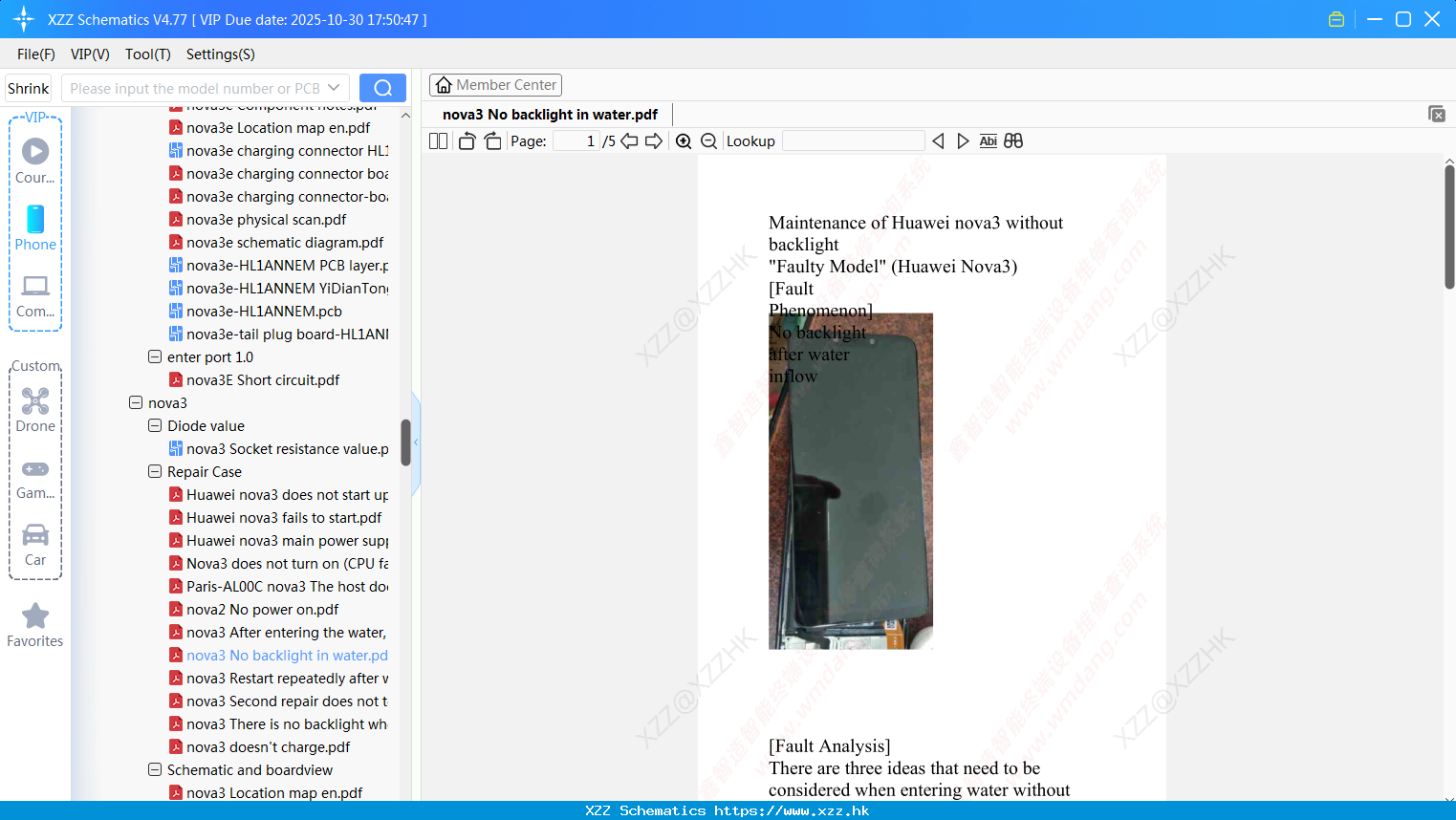Open the Car category
The height and width of the screenshot is (820, 1456).
click(x=35, y=545)
